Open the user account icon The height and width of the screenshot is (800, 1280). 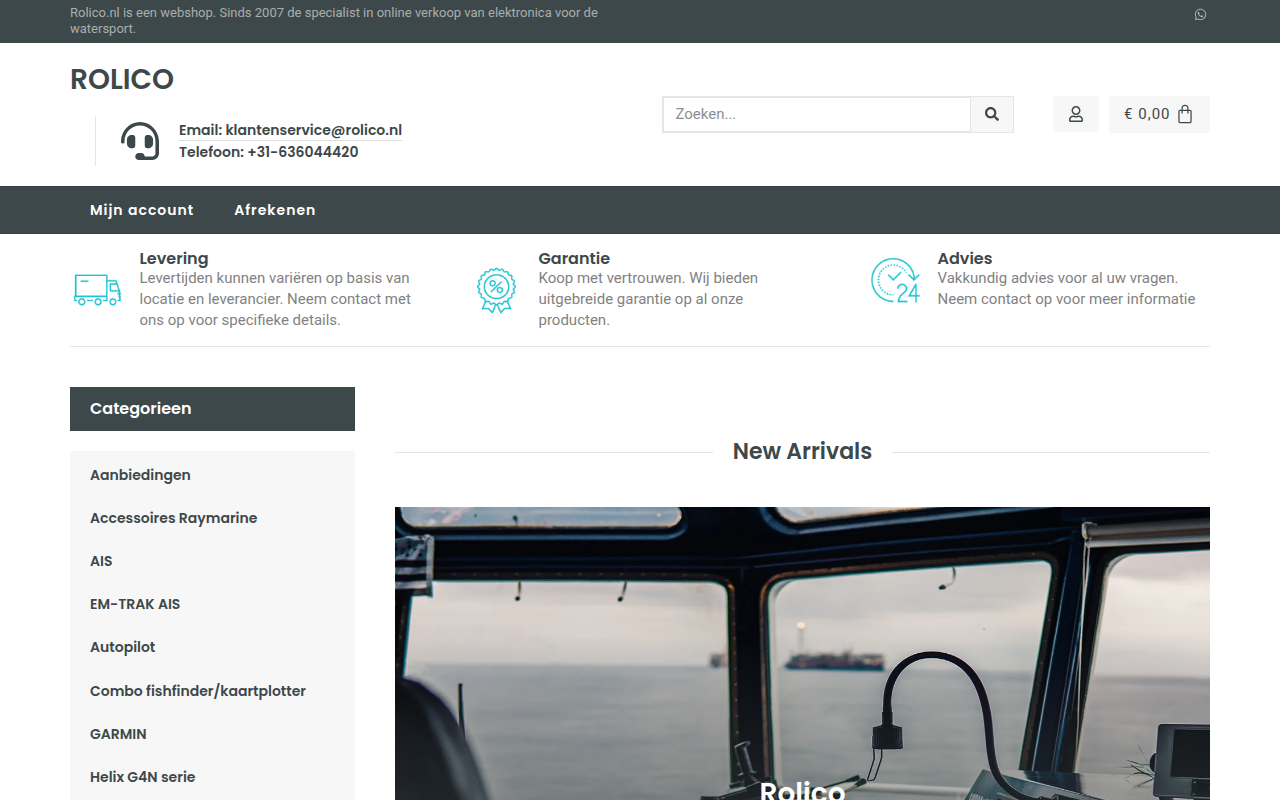tap(1076, 114)
